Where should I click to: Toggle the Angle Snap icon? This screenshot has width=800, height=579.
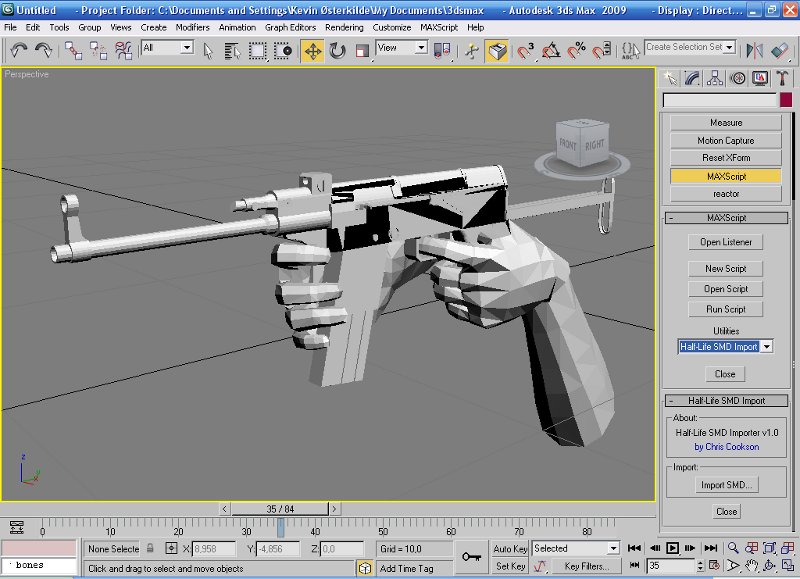[x=551, y=51]
